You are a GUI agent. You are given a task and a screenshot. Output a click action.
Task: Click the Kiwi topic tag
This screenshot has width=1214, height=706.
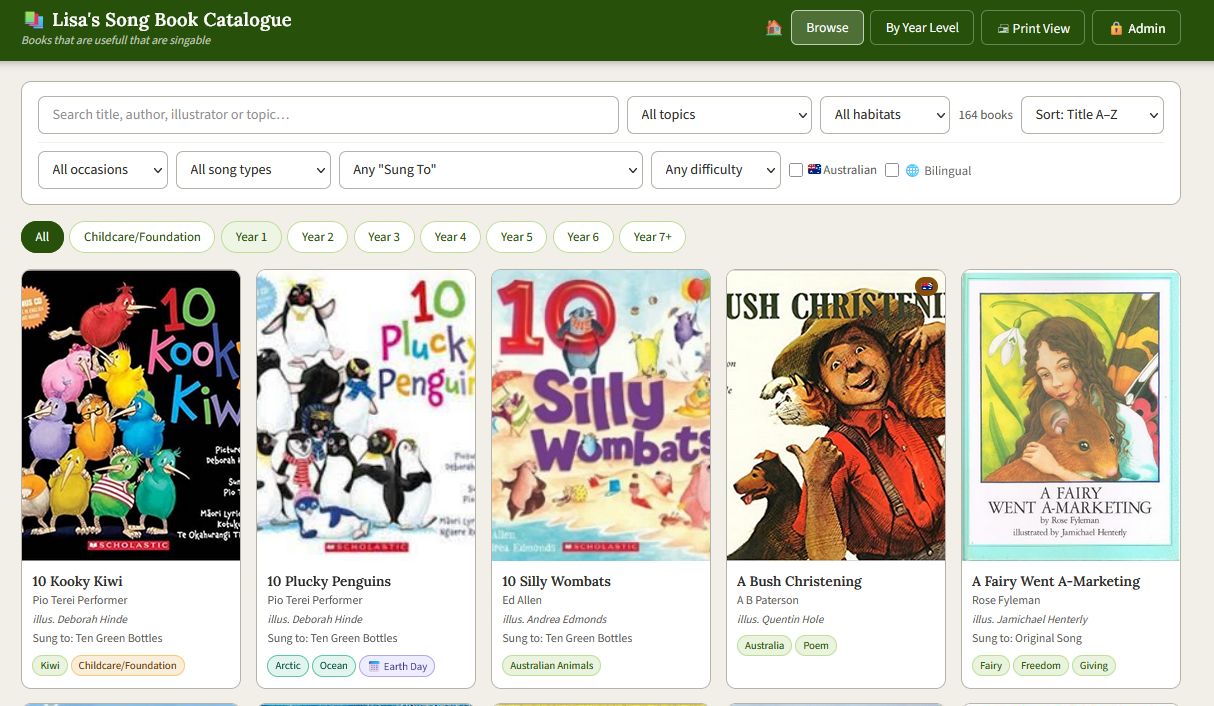(49, 666)
